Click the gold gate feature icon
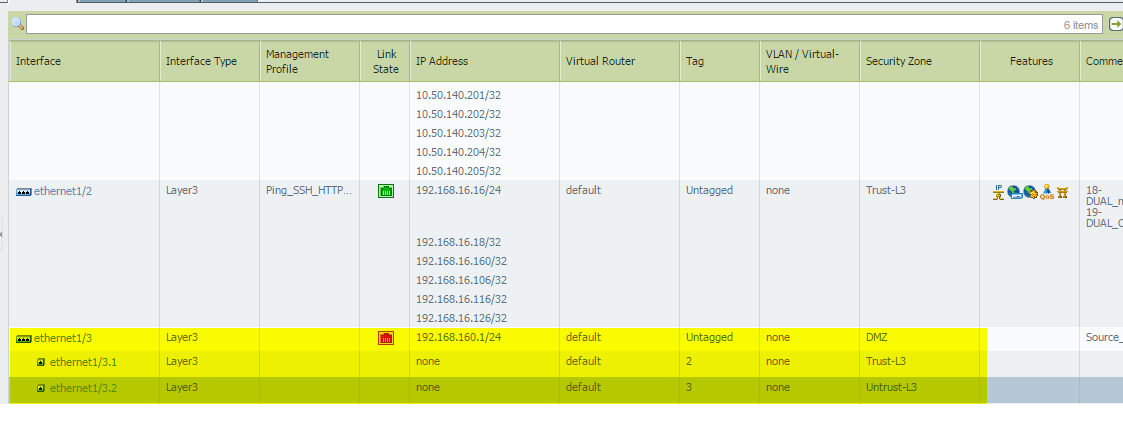1123x433 pixels. 1062,193
